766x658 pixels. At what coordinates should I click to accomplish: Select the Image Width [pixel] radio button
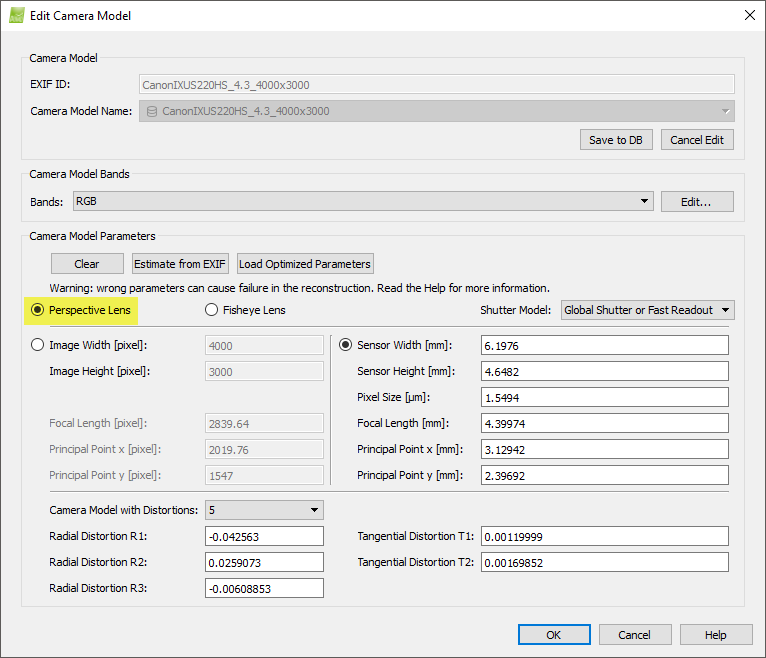click(38, 345)
